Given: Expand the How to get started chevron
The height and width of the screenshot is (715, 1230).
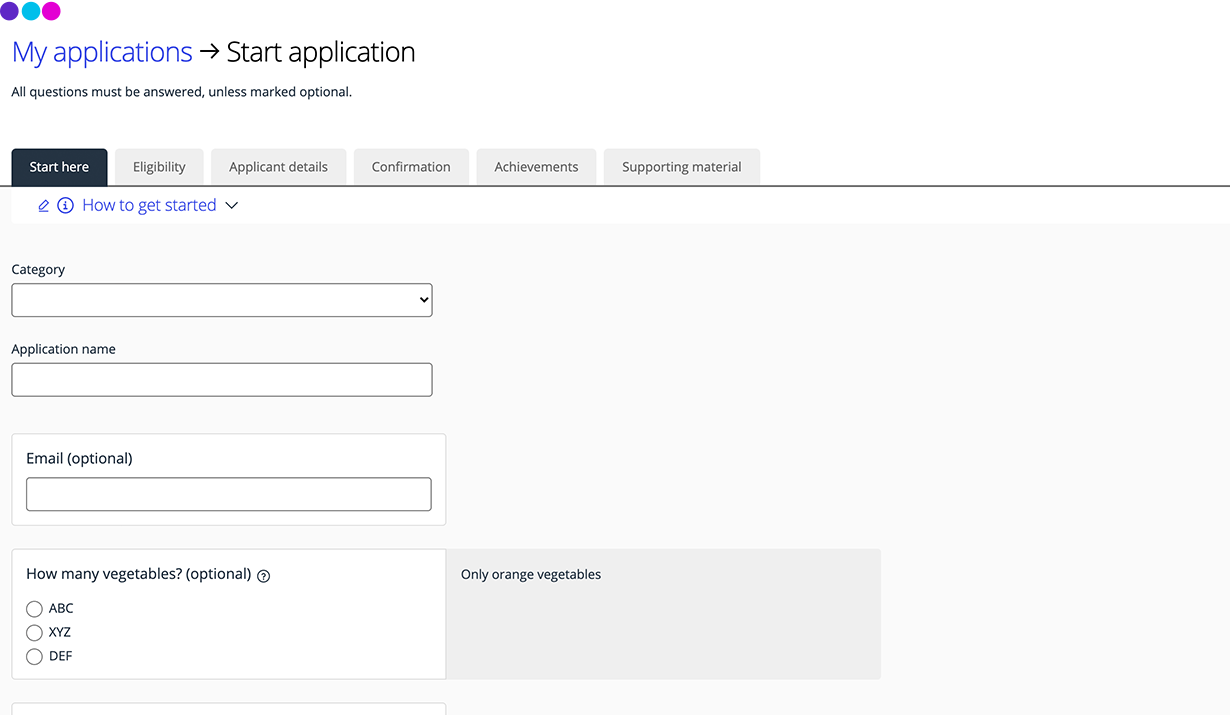Looking at the screenshot, I should (x=232, y=206).
